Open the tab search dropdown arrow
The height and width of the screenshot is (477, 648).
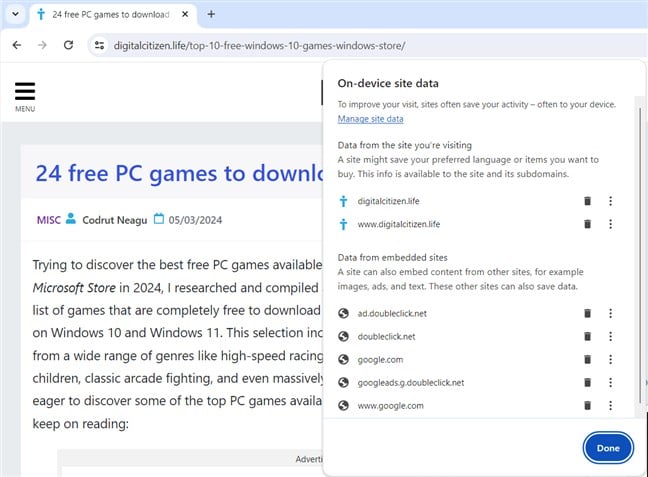pyautogui.click(x=15, y=14)
